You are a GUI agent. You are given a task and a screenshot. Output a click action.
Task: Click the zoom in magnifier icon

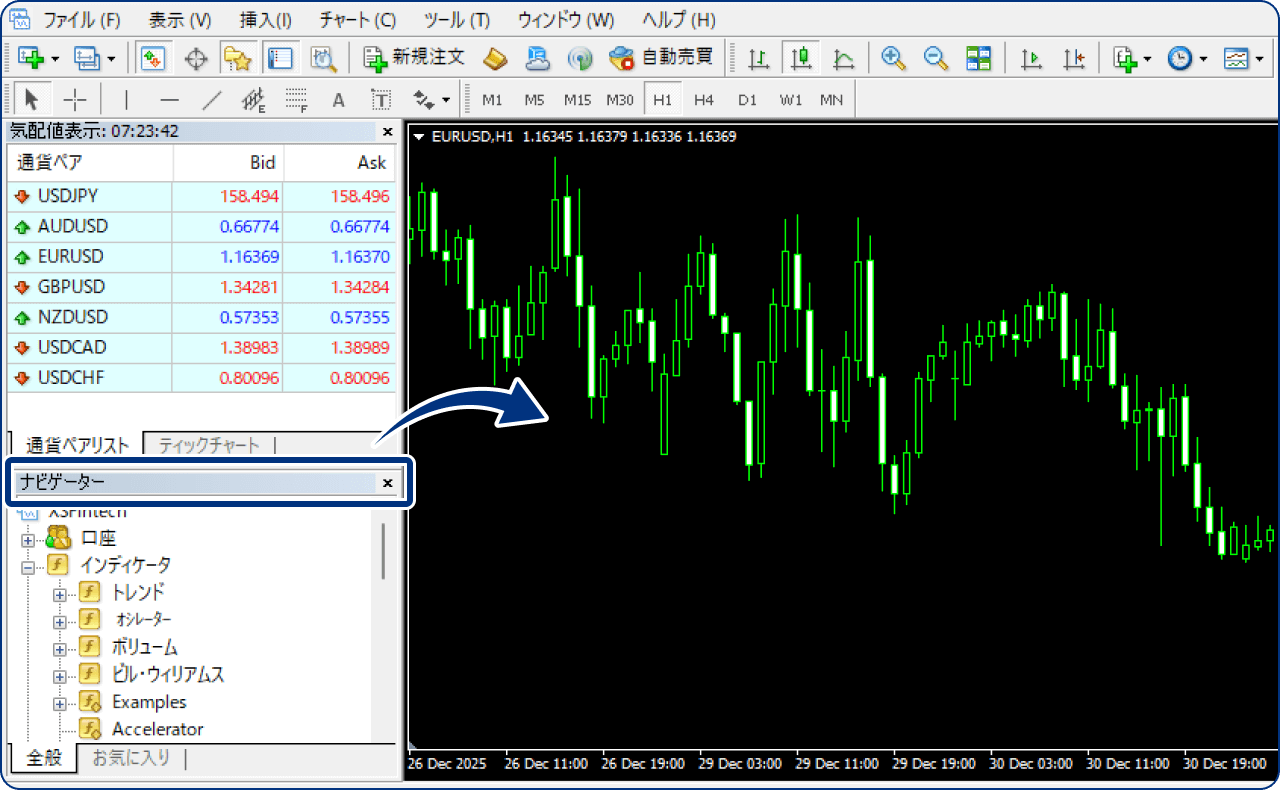[893, 59]
